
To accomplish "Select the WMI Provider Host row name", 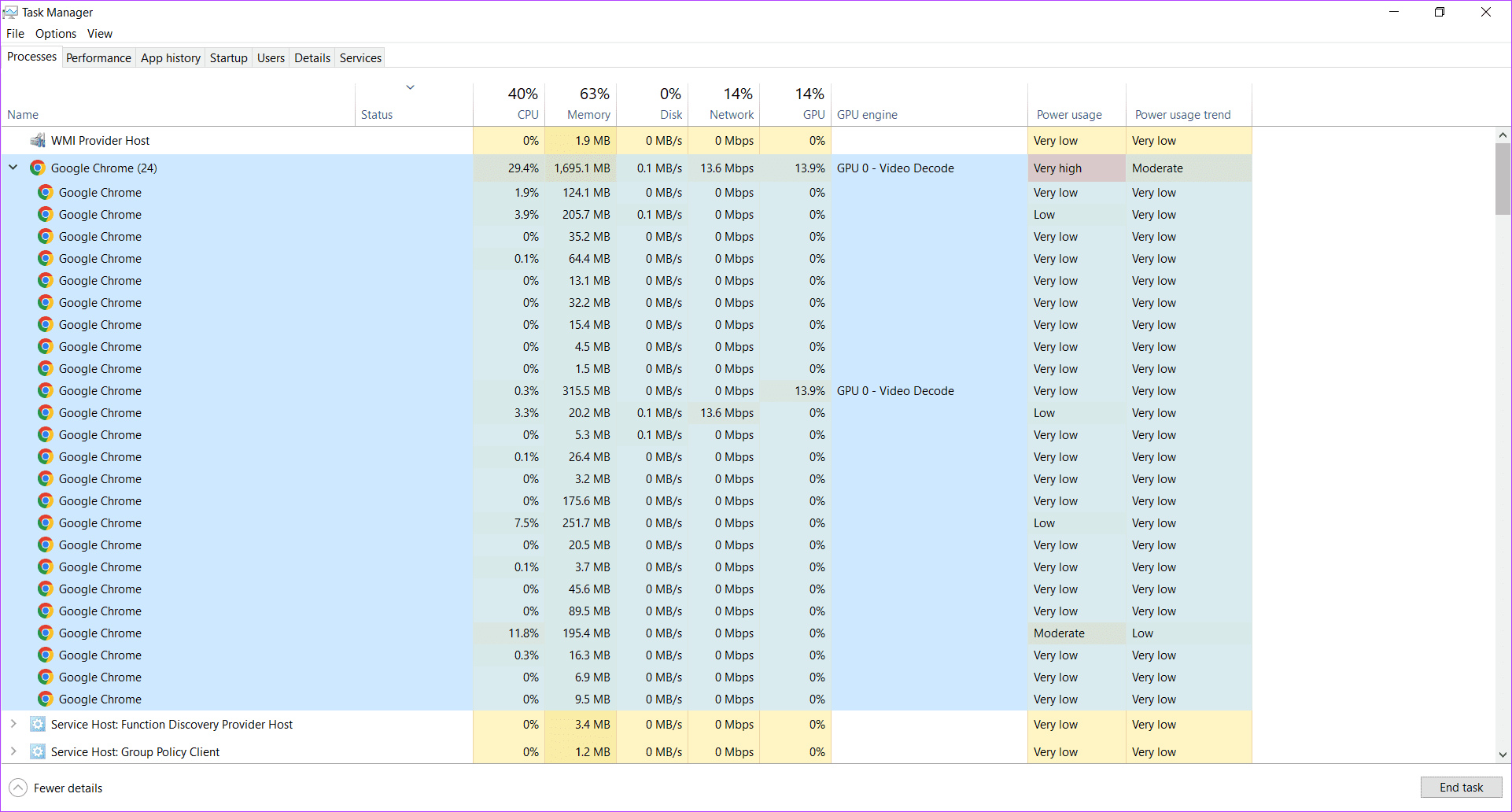I will point(100,141).
